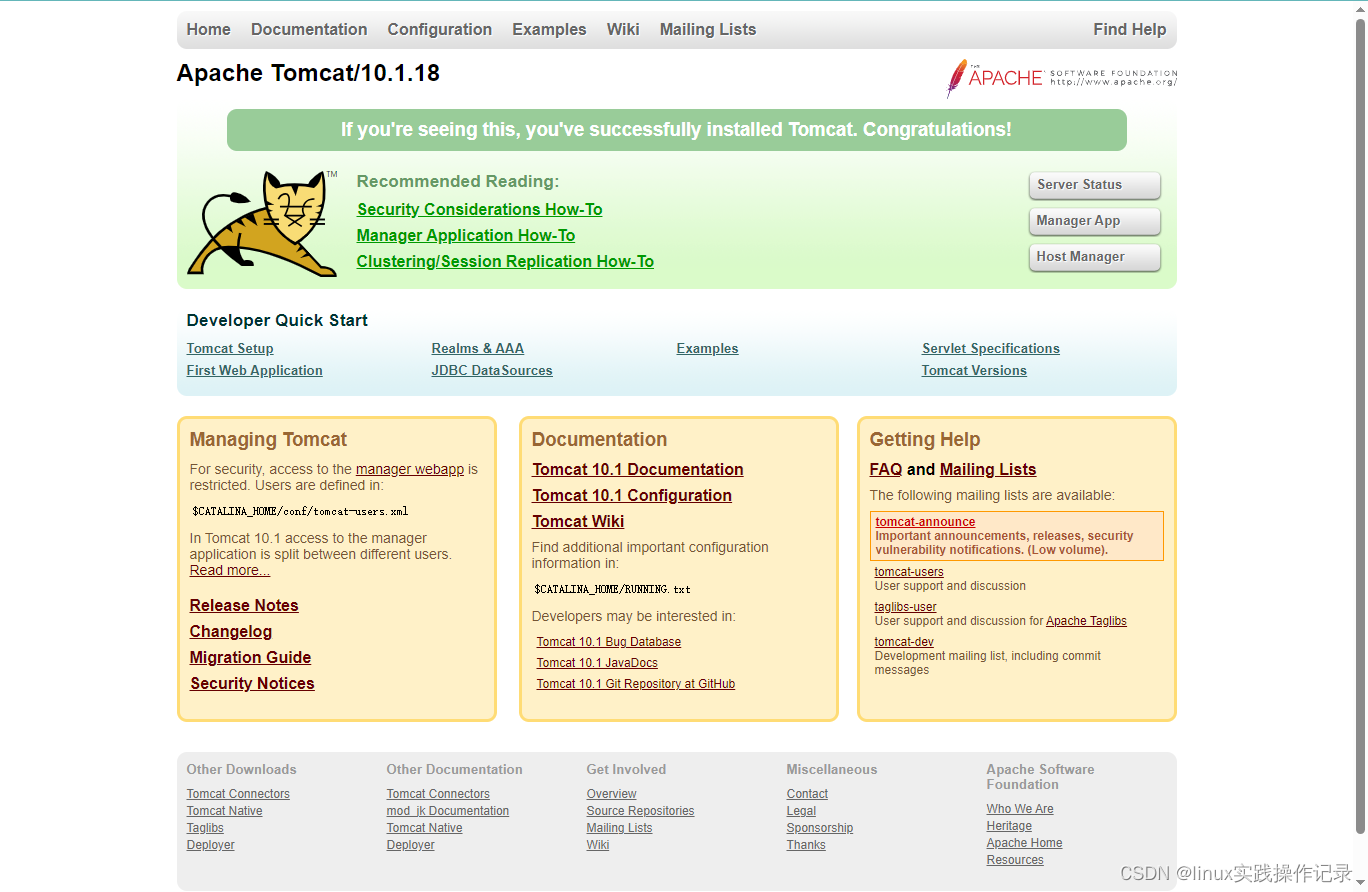
Task: Open the tomcat-announce mailing list link
Action: tap(925, 522)
